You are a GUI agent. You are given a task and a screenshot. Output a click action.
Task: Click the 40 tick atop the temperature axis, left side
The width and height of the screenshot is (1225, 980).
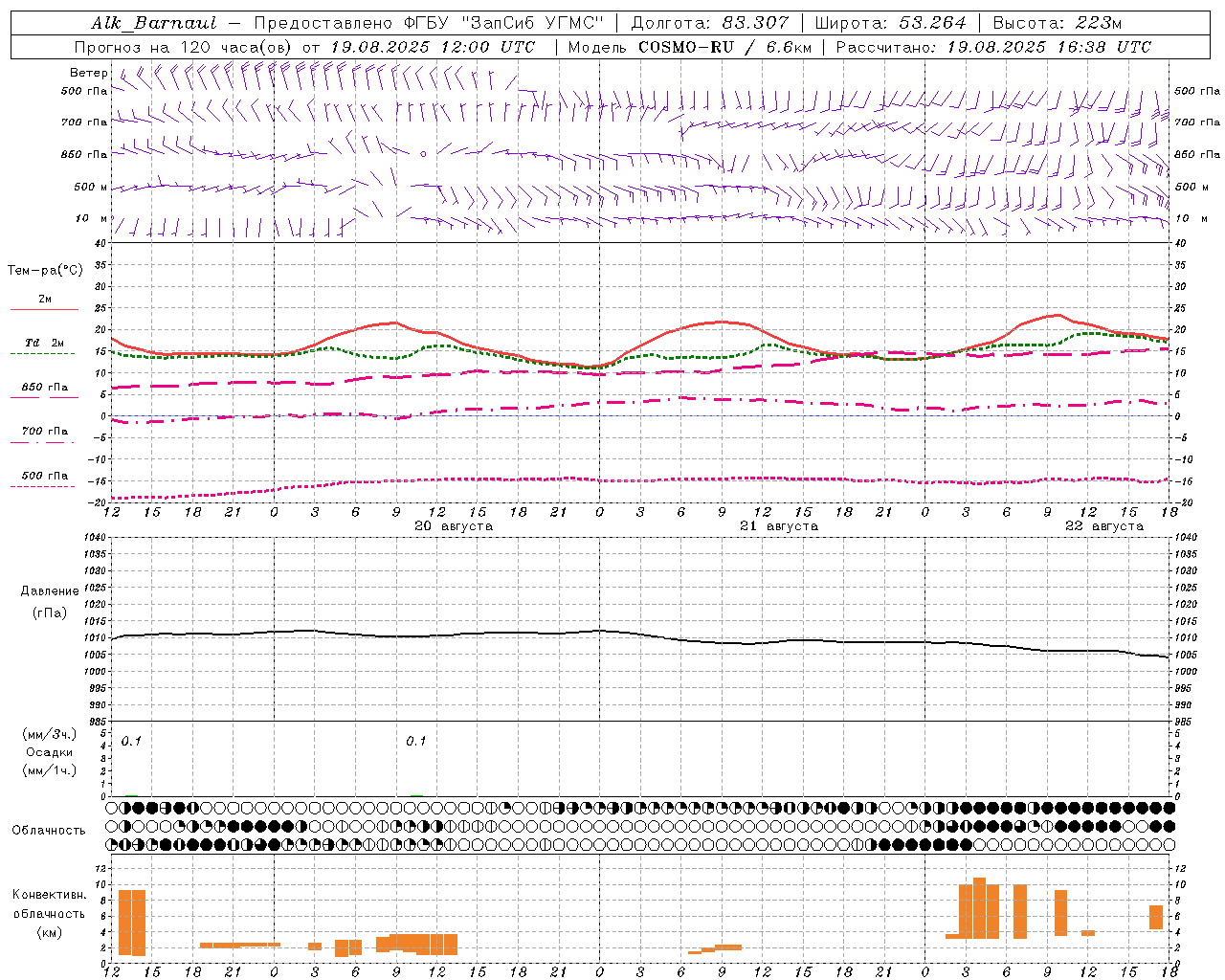pos(100,243)
